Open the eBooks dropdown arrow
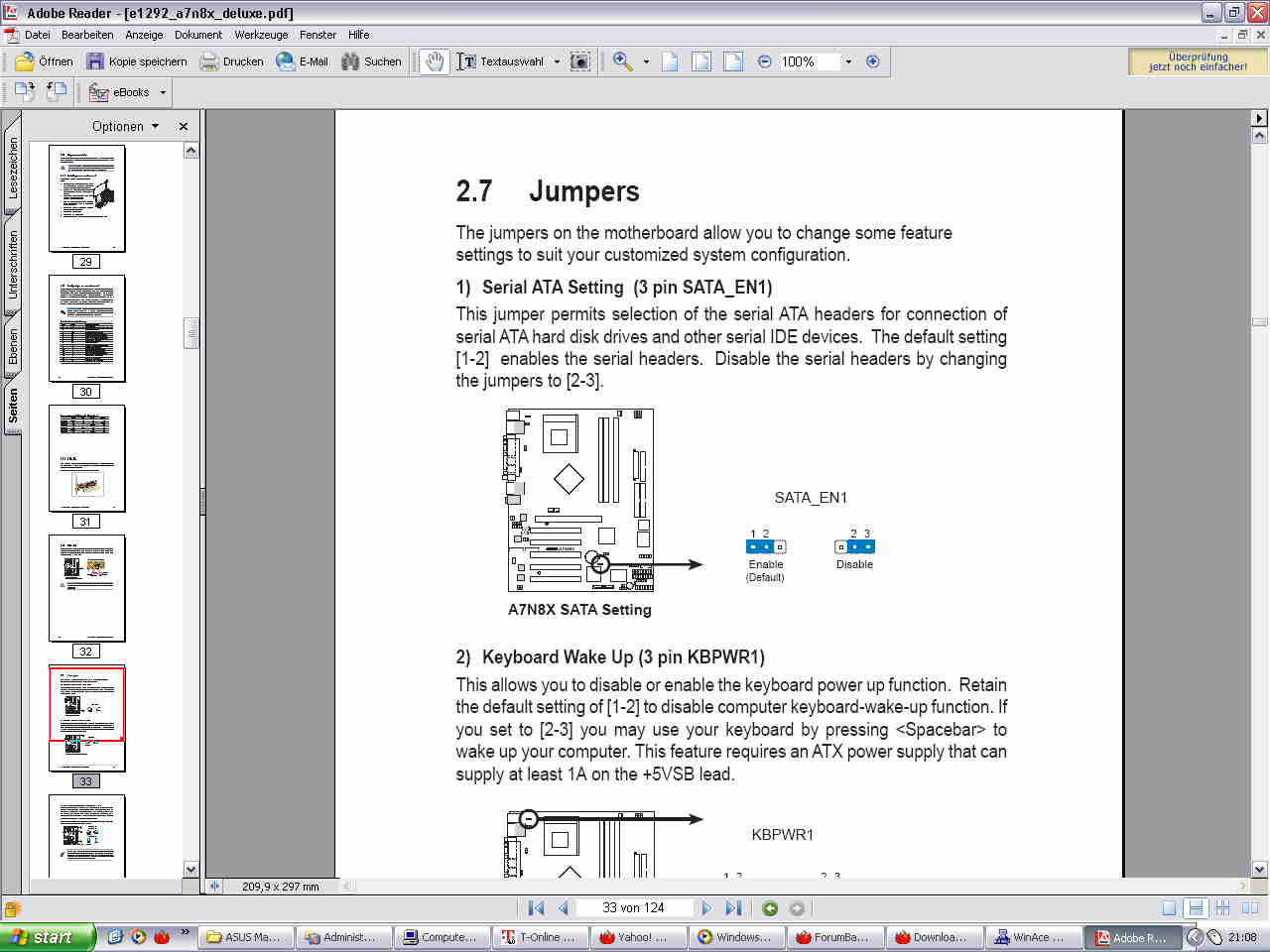The image size is (1270, 952). coord(163,92)
